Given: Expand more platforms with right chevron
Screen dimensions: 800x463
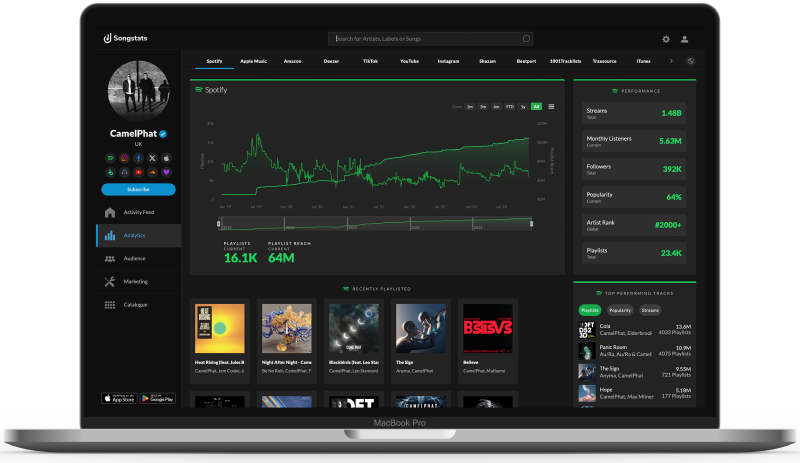Looking at the screenshot, I should [x=671, y=61].
